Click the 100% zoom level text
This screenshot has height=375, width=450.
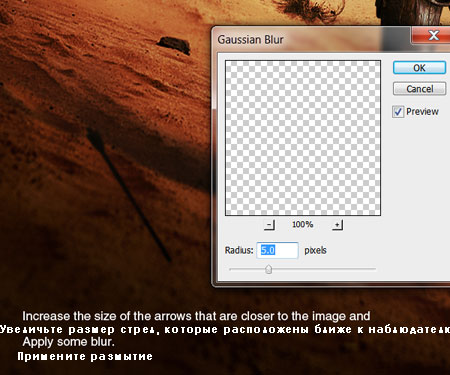(x=303, y=225)
